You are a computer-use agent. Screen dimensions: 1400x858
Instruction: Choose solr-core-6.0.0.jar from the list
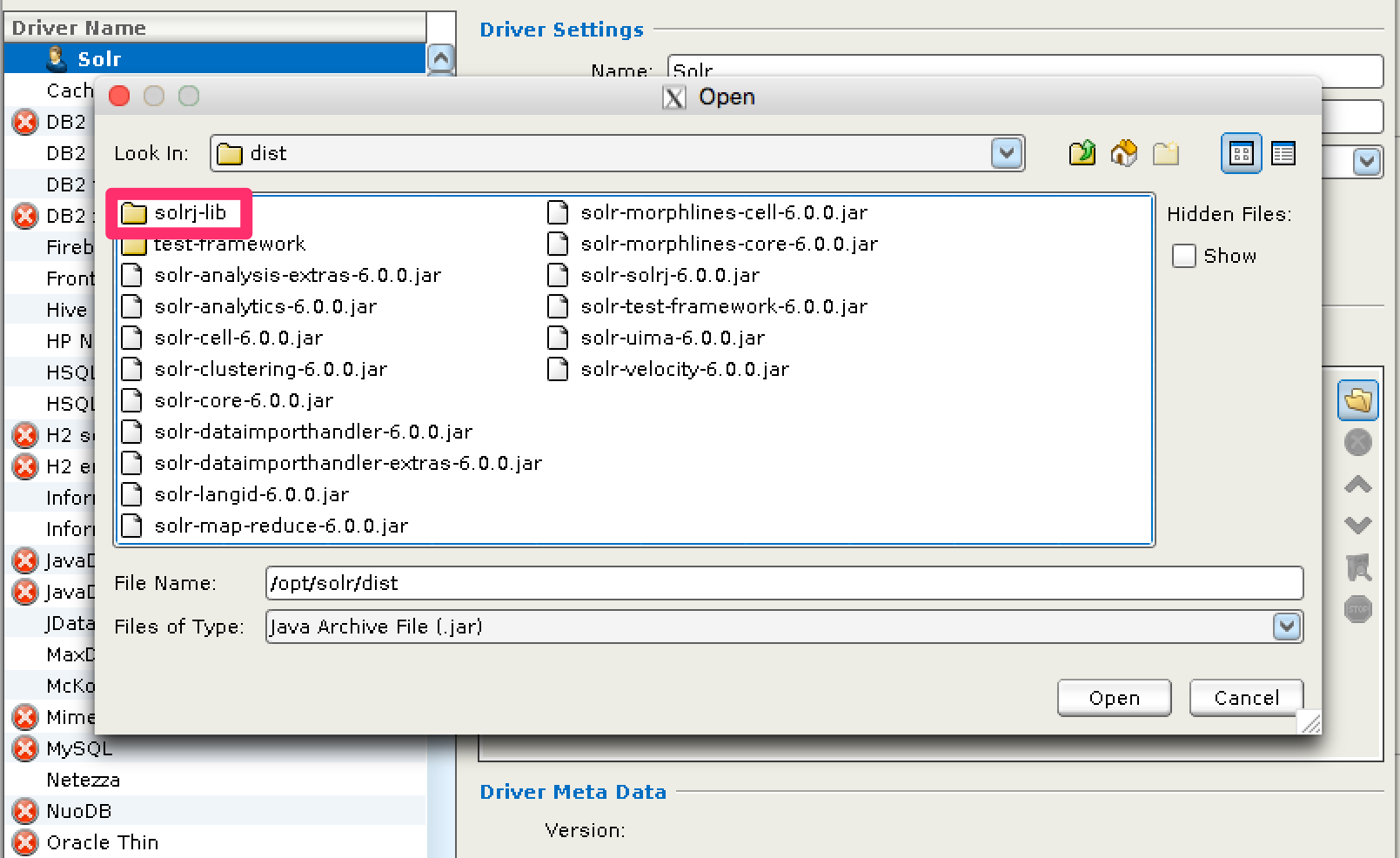pyautogui.click(x=243, y=401)
